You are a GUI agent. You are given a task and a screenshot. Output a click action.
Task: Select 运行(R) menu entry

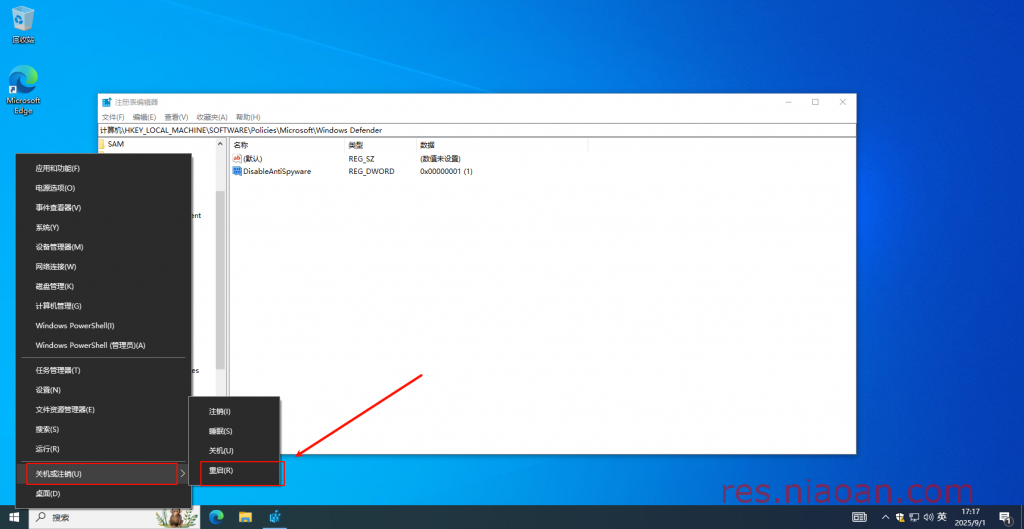pyautogui.click(x=104, y=449)
